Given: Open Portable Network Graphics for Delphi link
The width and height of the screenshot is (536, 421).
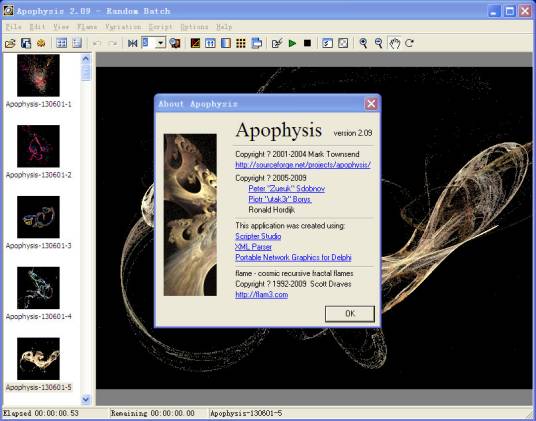Looking at the screenshot, I should (293, 257).
